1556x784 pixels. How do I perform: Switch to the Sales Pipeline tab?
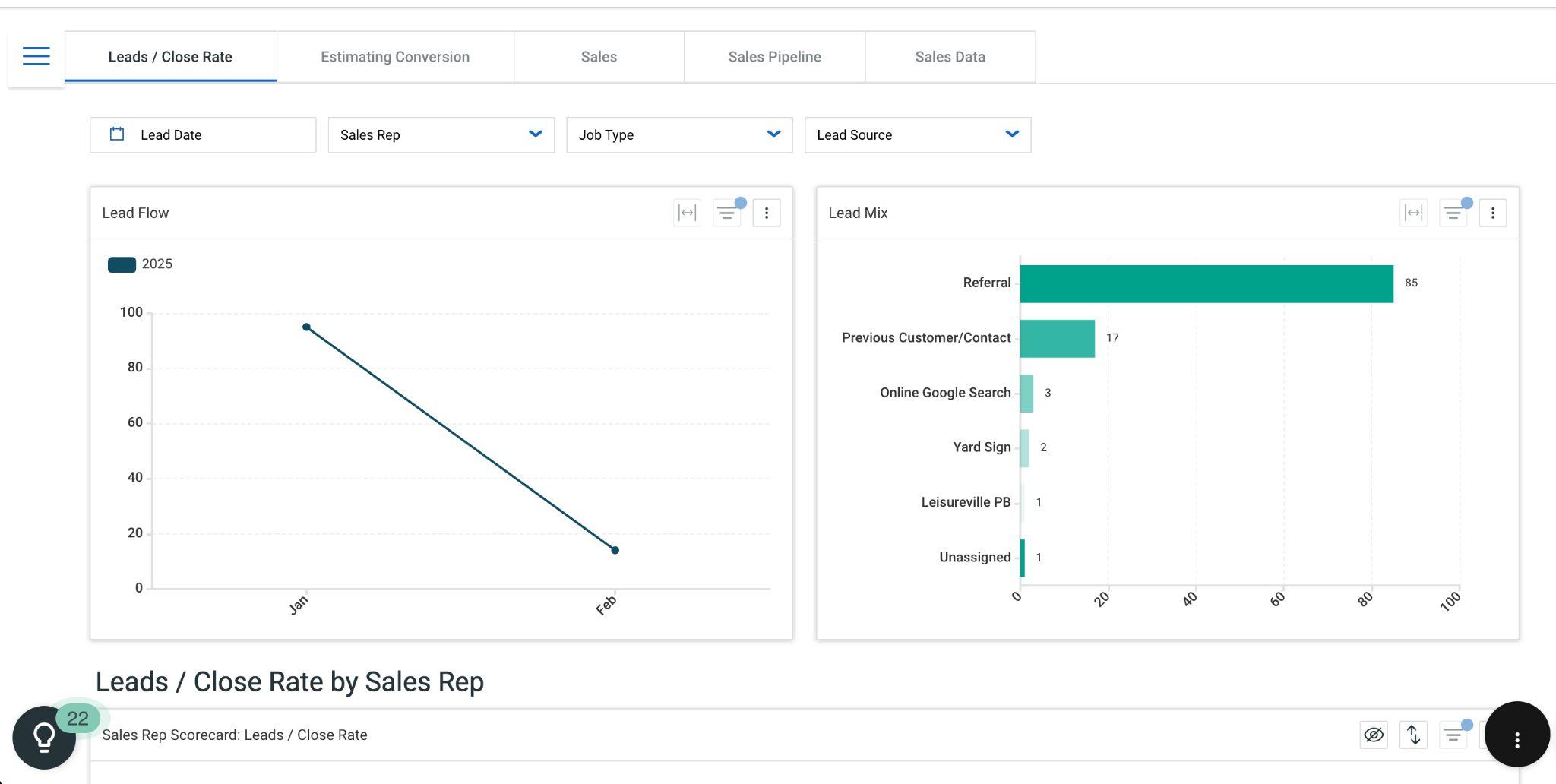pyautogui.click(x=774, y=57)
